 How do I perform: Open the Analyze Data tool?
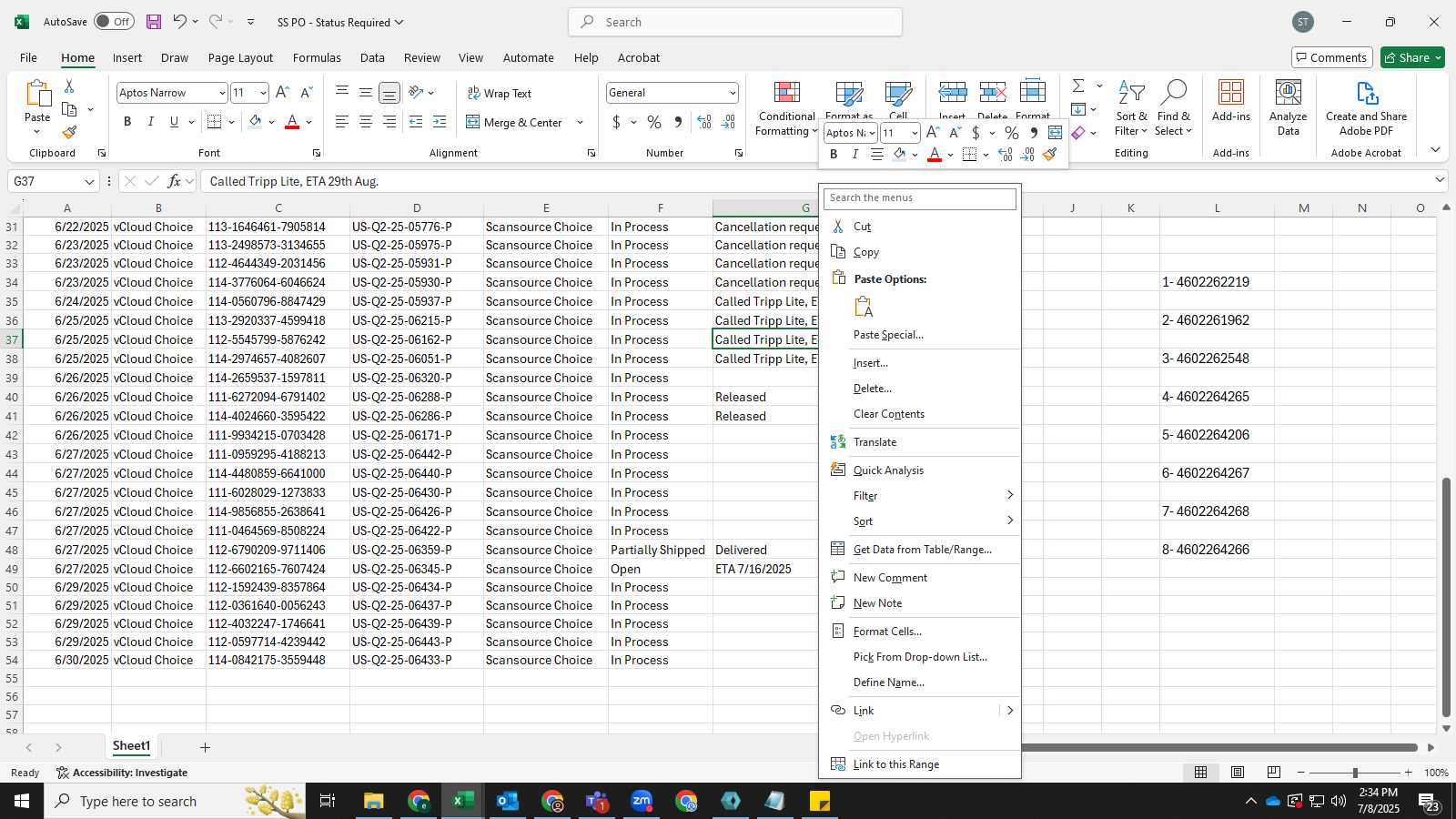(1288, 107)
